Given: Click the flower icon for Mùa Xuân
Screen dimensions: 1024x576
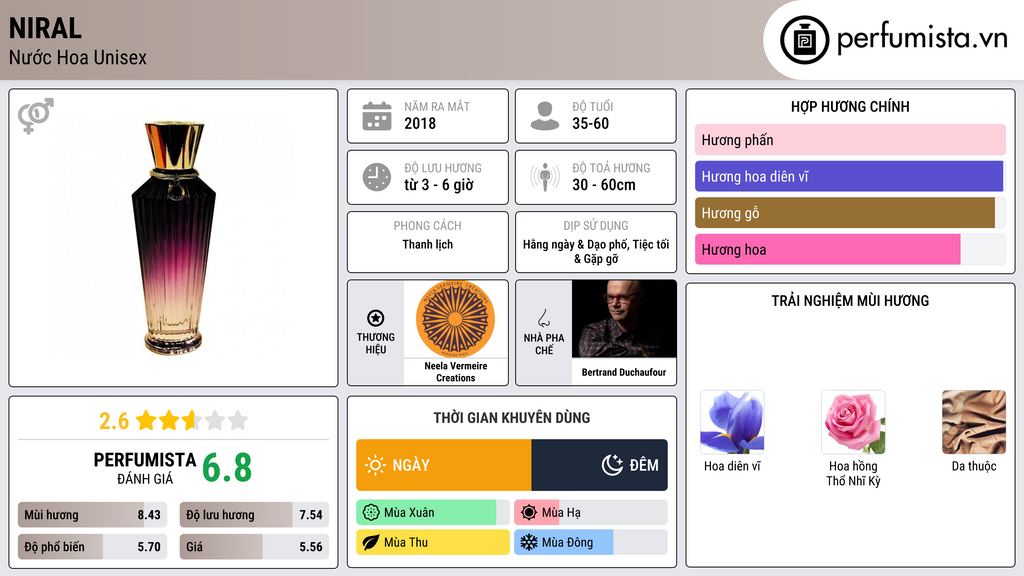Looking at the screenshot, I should coord(371,513).
